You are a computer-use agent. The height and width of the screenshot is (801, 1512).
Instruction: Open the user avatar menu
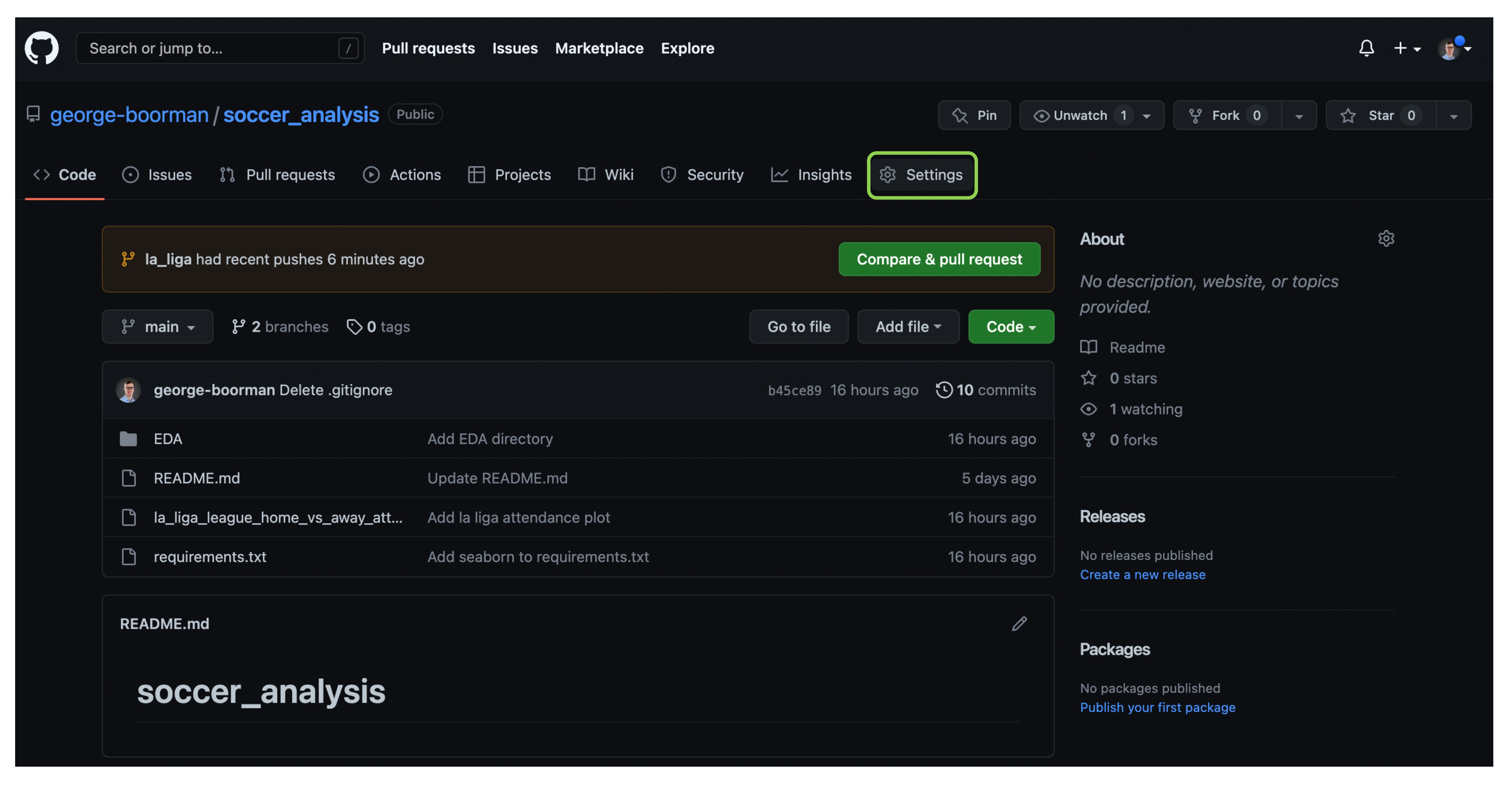point(1454,48)
